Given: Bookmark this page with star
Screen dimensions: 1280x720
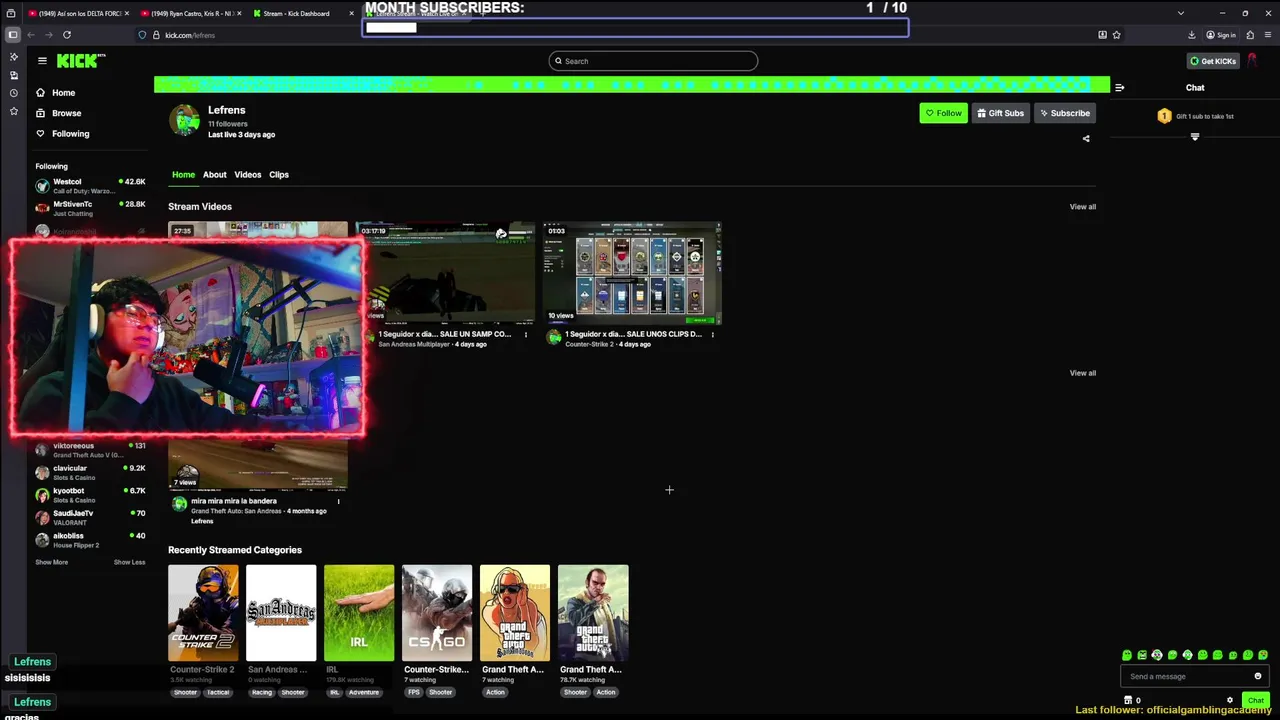Looking at the screenshot, I should [1117, 35].
